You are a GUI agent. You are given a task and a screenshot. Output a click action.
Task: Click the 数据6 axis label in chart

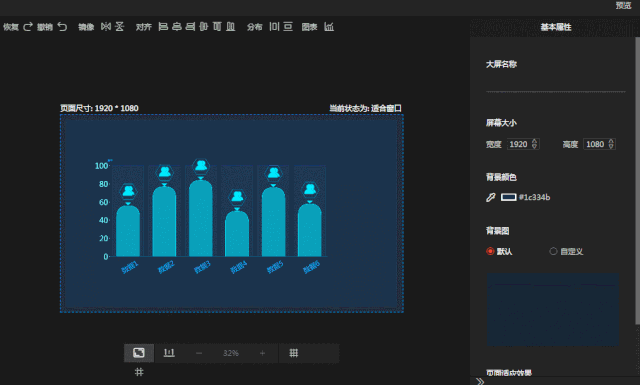pyautogui.click(x=311, y=267)
